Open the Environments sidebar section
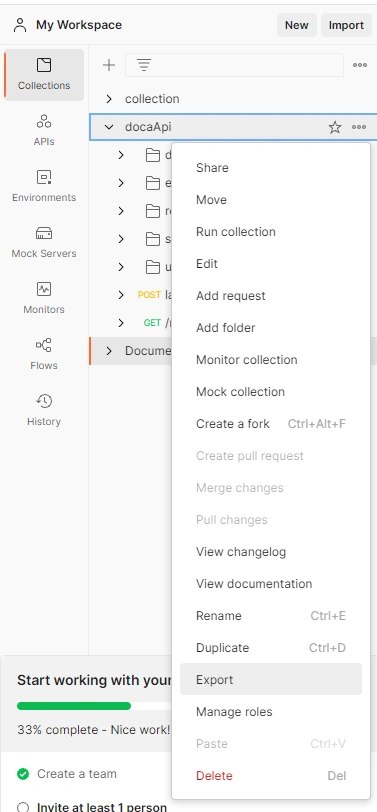 pos(44,186)
